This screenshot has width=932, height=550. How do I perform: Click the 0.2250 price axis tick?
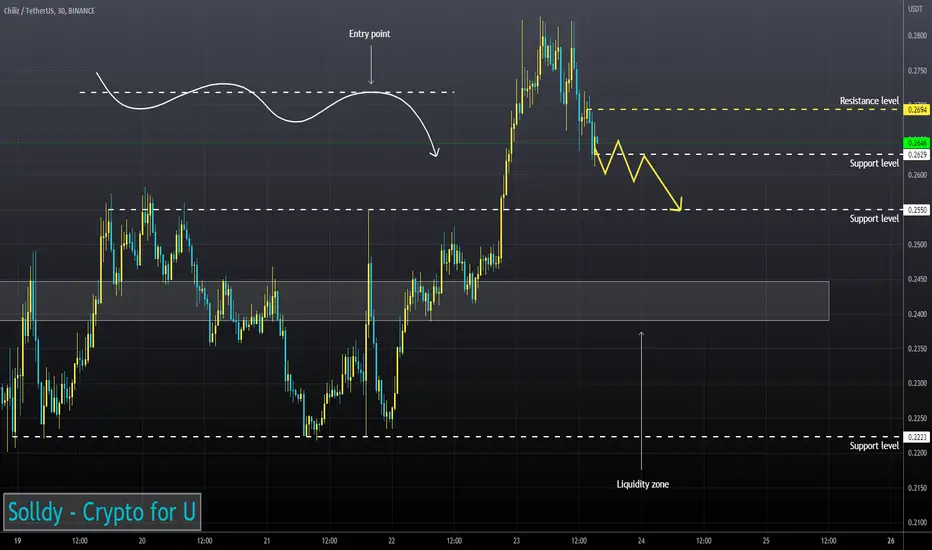click(917, 418)
